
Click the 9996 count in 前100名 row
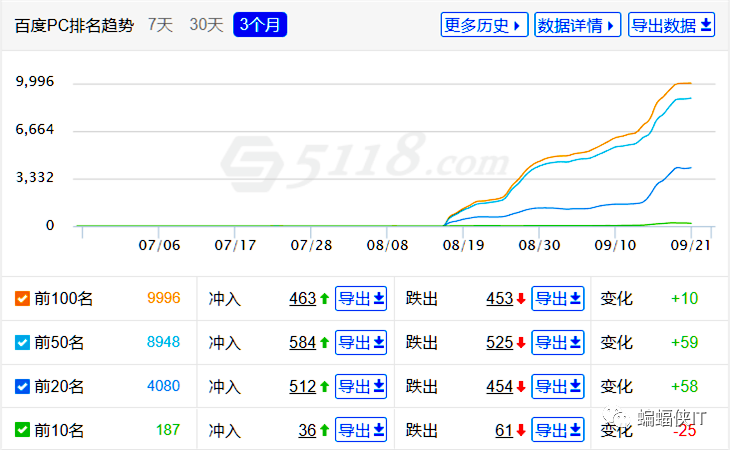[163, 298]
